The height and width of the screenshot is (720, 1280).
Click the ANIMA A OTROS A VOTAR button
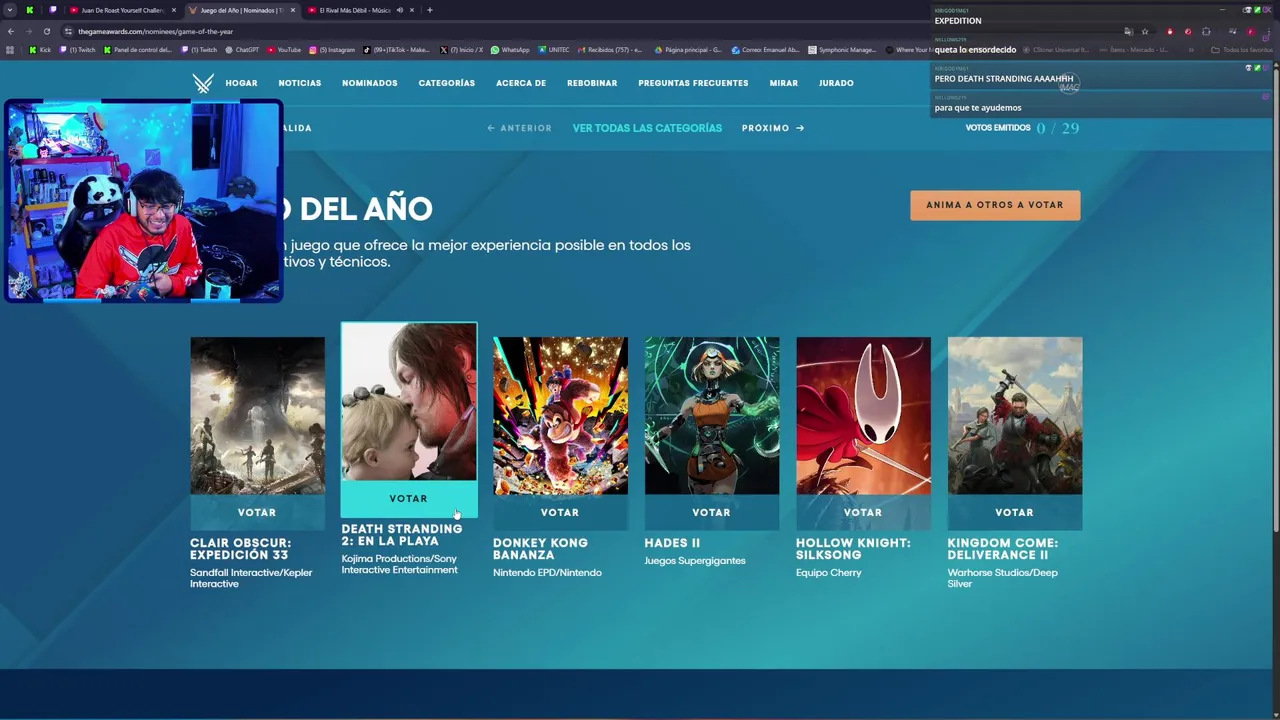tap(995, 205)
